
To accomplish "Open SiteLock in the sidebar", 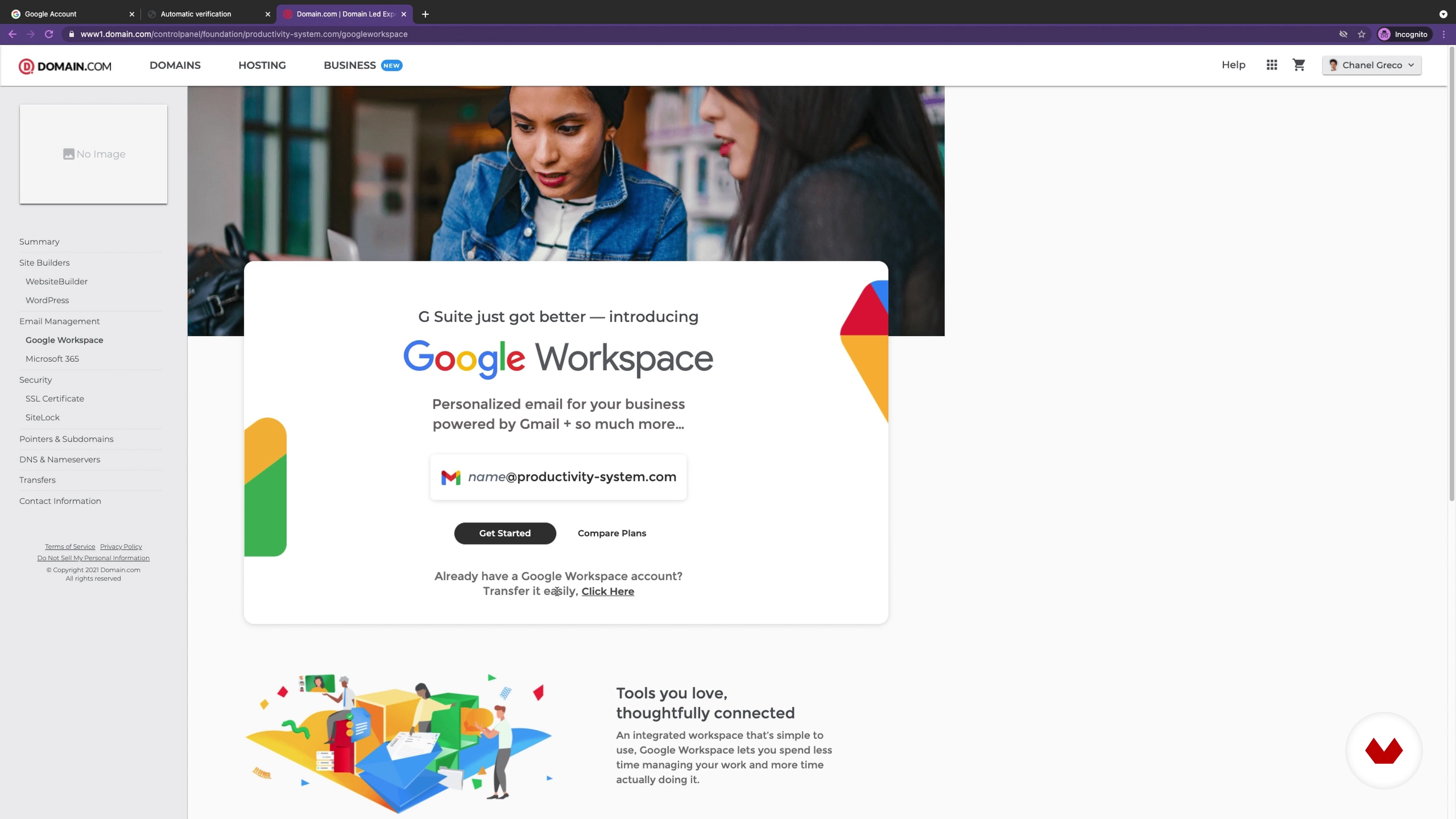I will pyautogui.click(x=42, y=417).
